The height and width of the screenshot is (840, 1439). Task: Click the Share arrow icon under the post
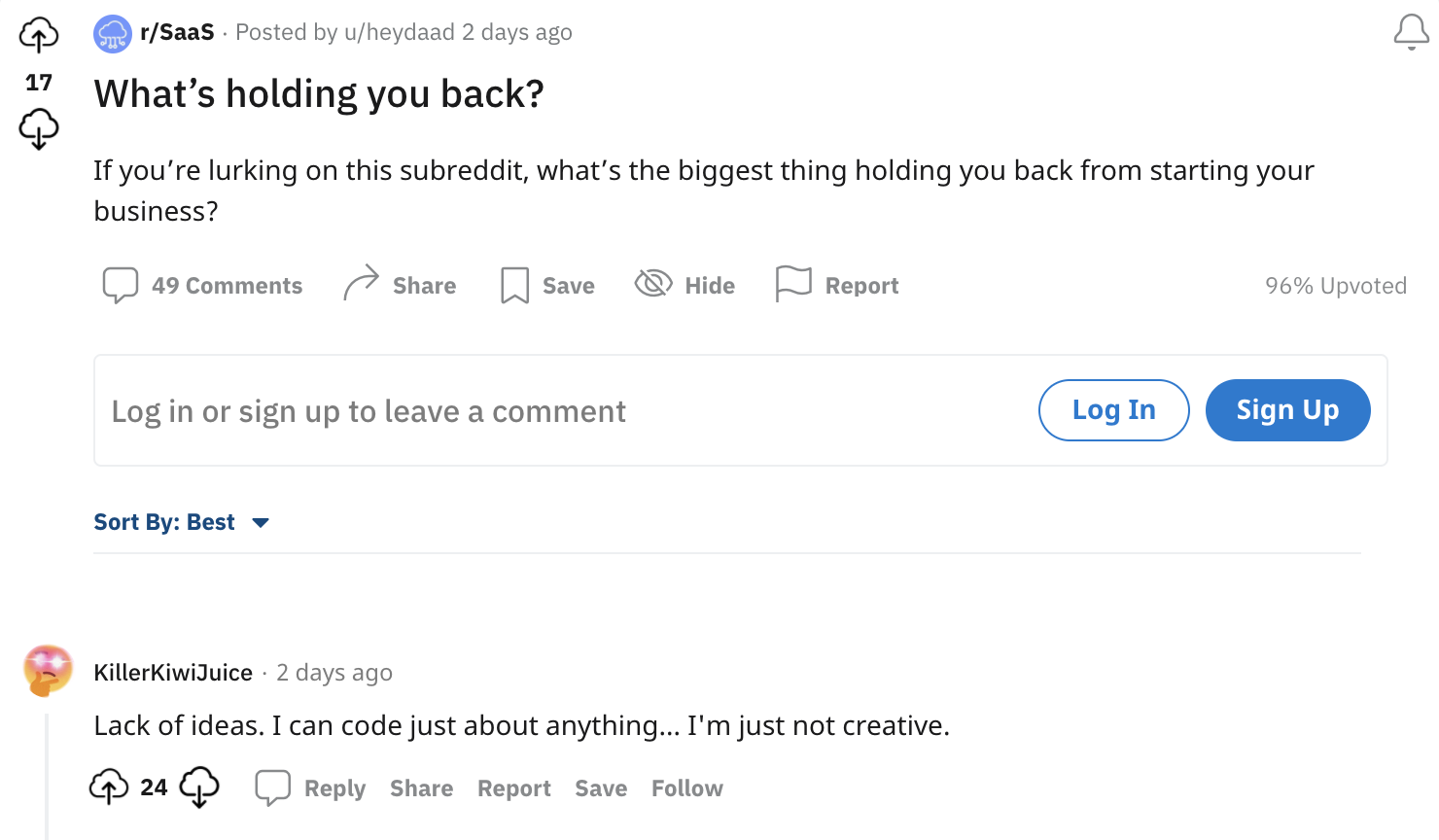click(x=361, y=283)
